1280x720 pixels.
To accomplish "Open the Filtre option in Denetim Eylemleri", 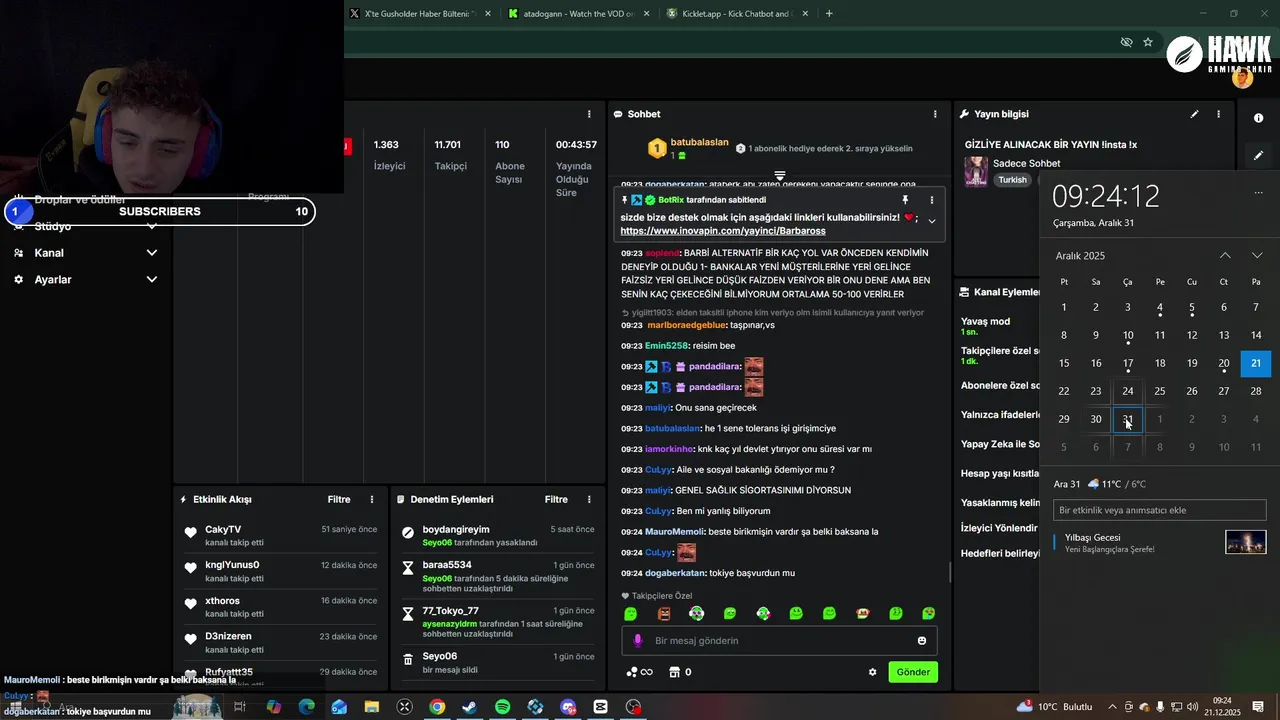I will (x=556, y=499).
